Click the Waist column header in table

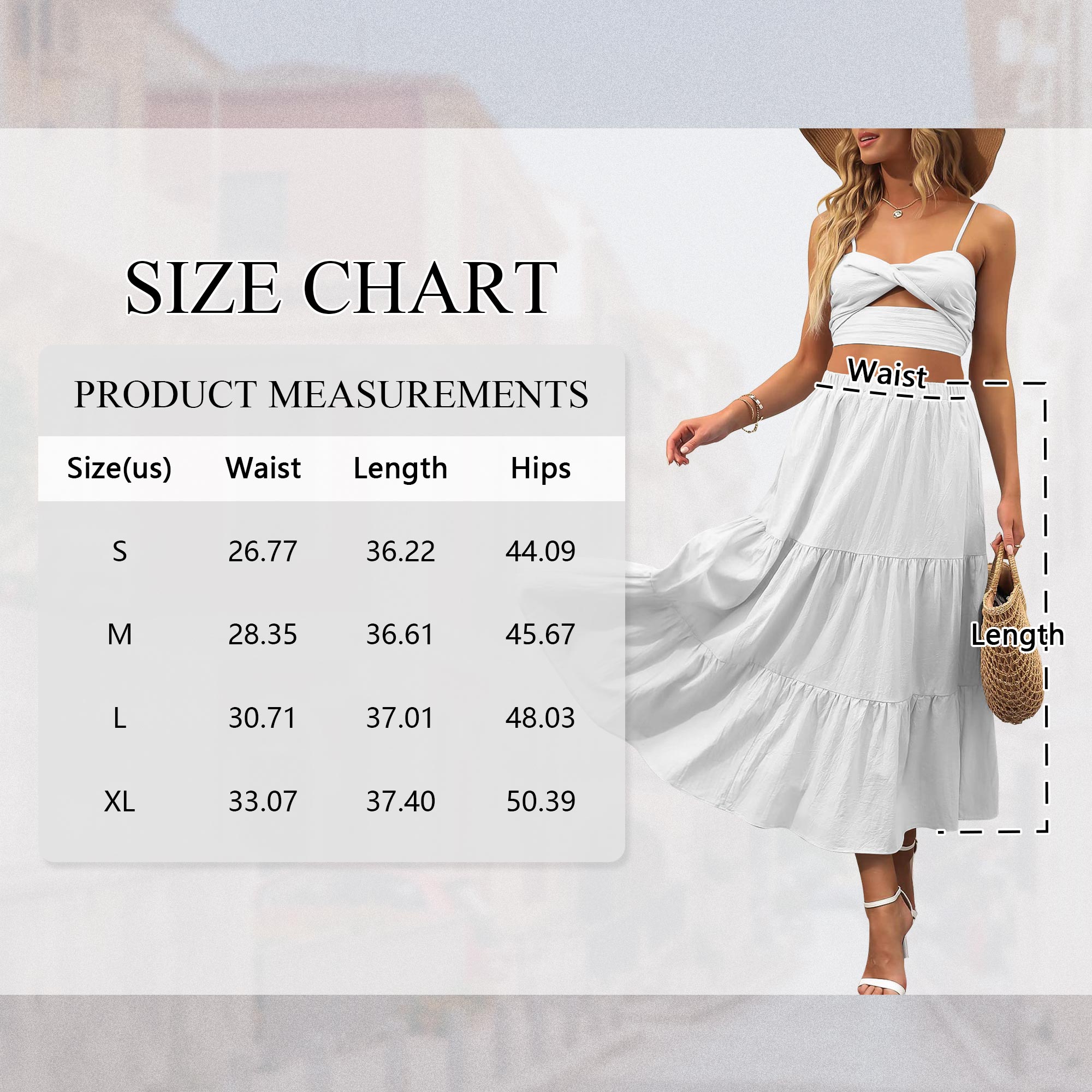(263, 468)
